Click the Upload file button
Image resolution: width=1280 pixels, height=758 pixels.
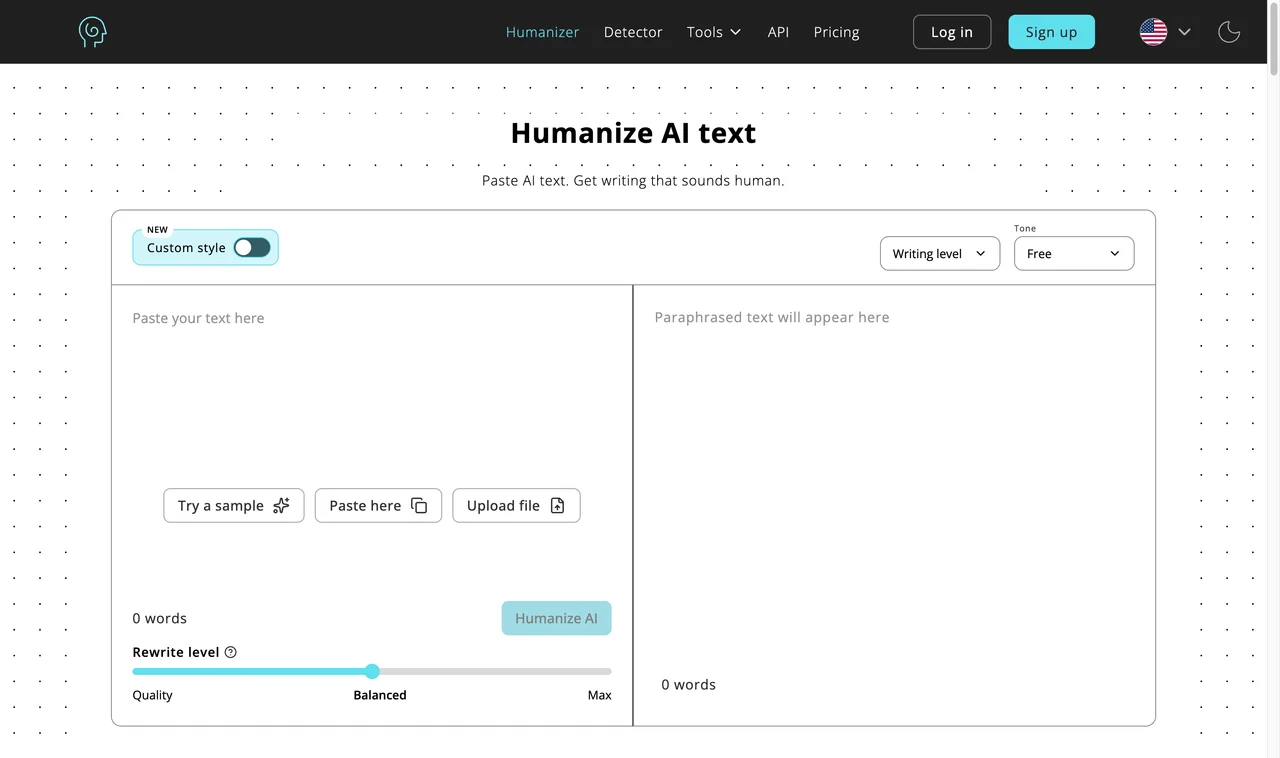516,506
